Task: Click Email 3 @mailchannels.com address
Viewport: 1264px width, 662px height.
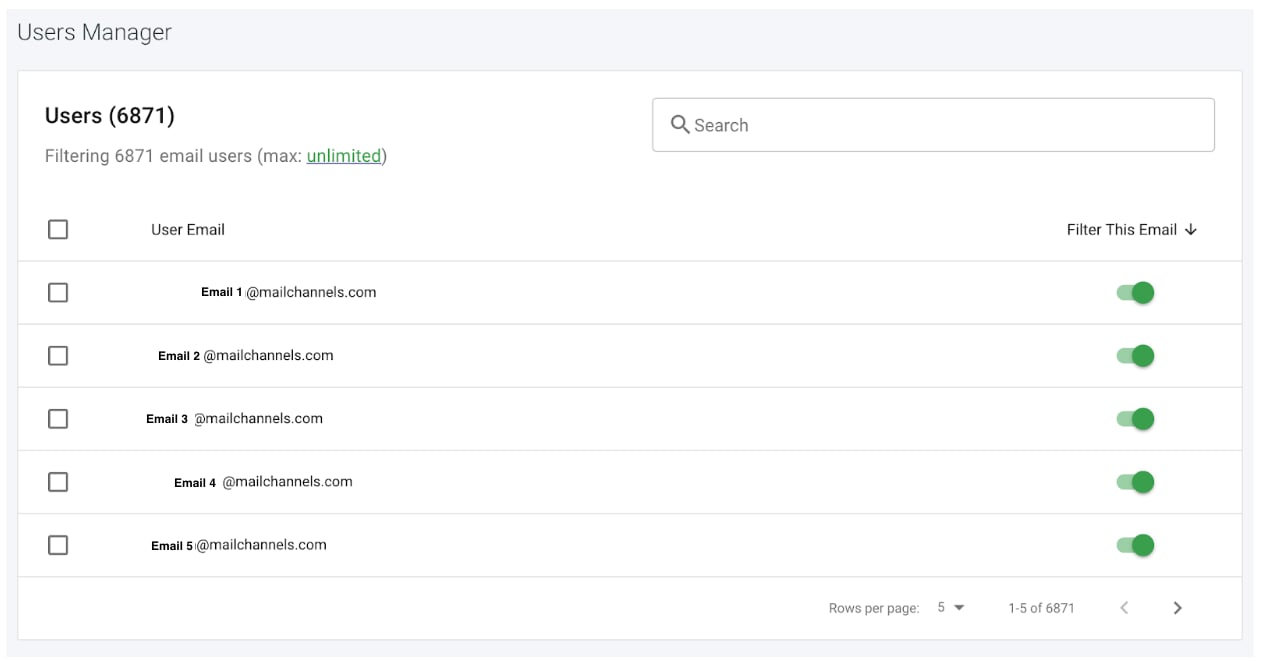Action: pos(234,418)
